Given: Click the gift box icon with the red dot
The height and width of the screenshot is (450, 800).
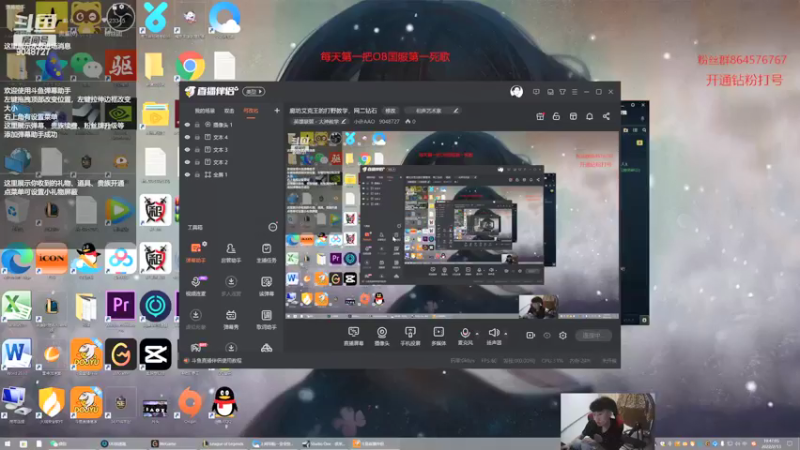Looking at the screenshot, I should coord(540,116).
